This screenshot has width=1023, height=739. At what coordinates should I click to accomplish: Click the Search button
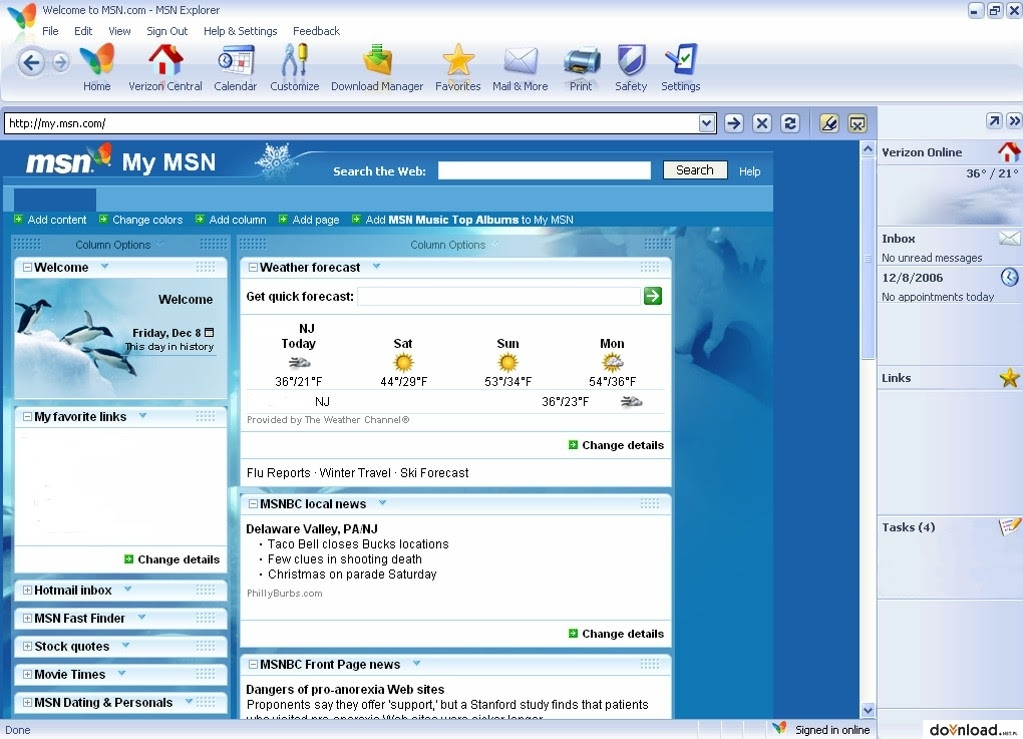[x=695, y=170]
